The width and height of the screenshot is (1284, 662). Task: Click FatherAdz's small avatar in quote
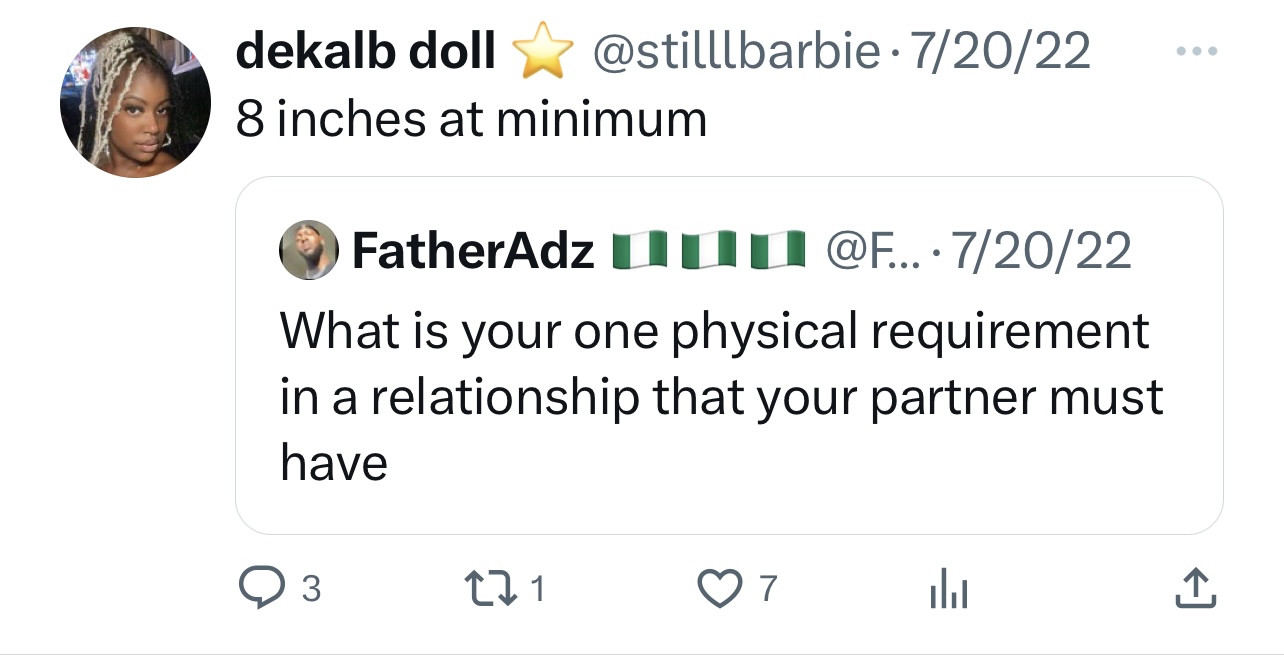click(x=307, y=250)
